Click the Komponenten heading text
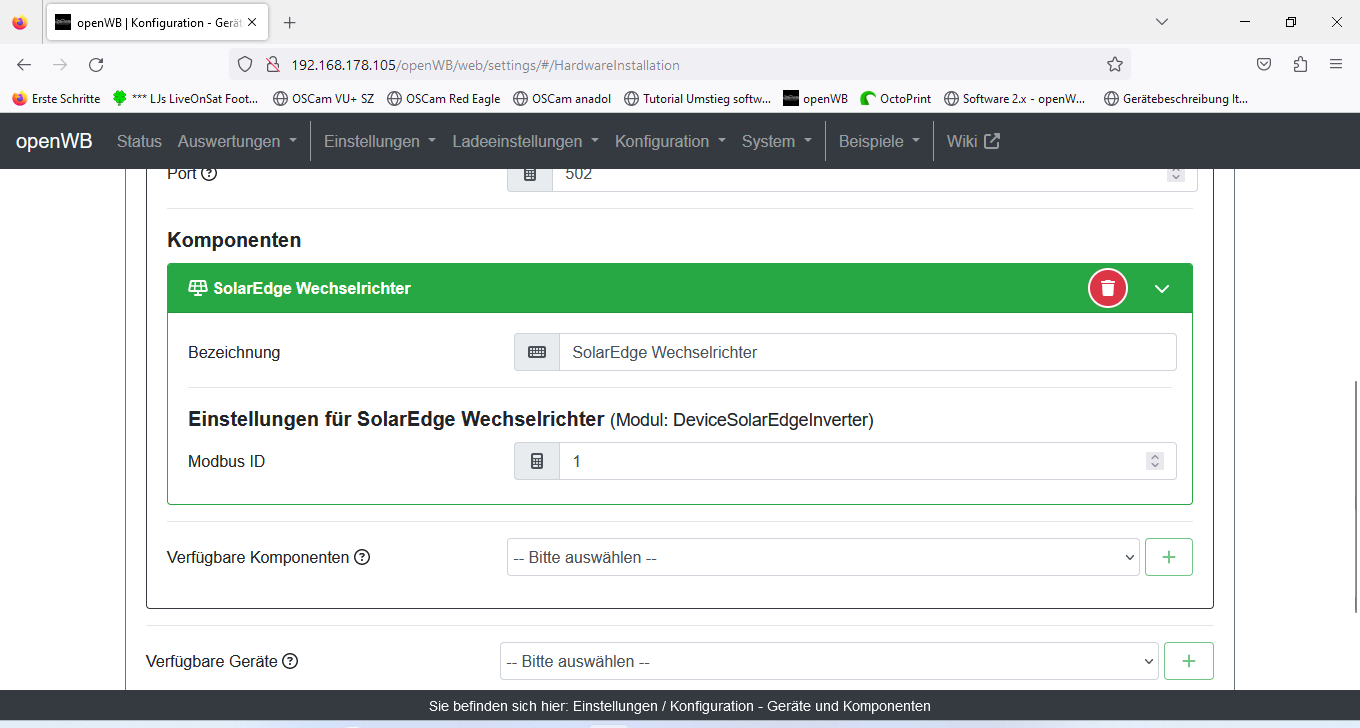Screen dimensions: 1360x728 click(234, 240)
